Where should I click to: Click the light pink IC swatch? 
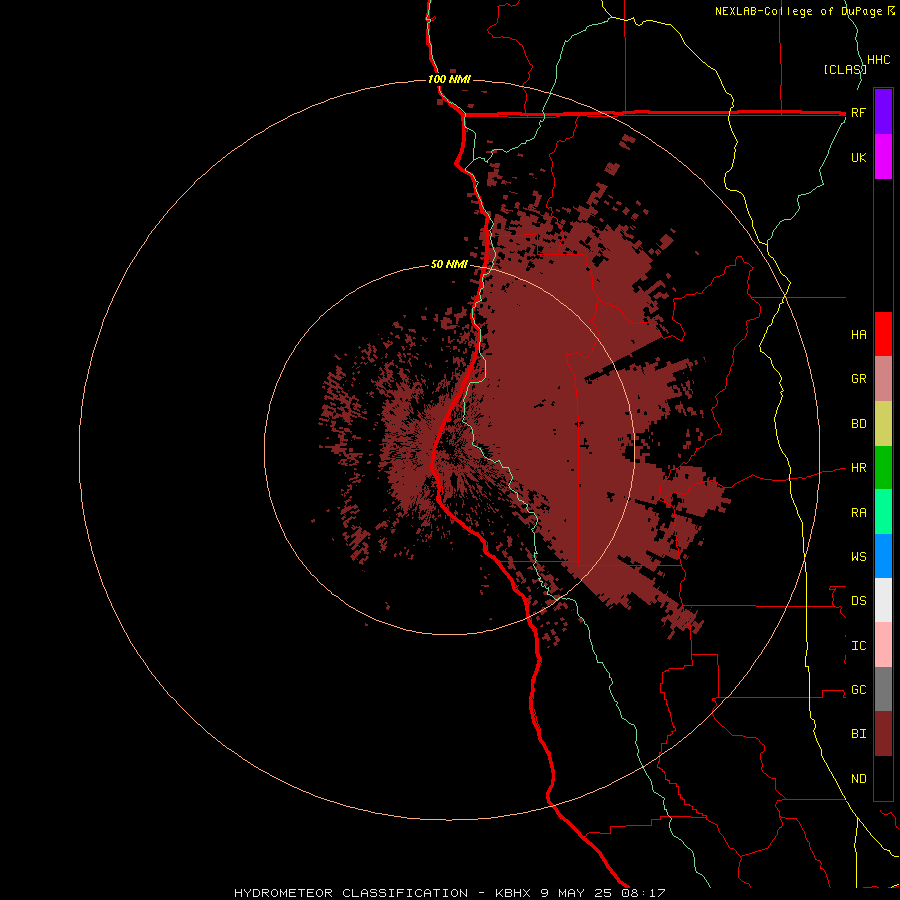883,645
